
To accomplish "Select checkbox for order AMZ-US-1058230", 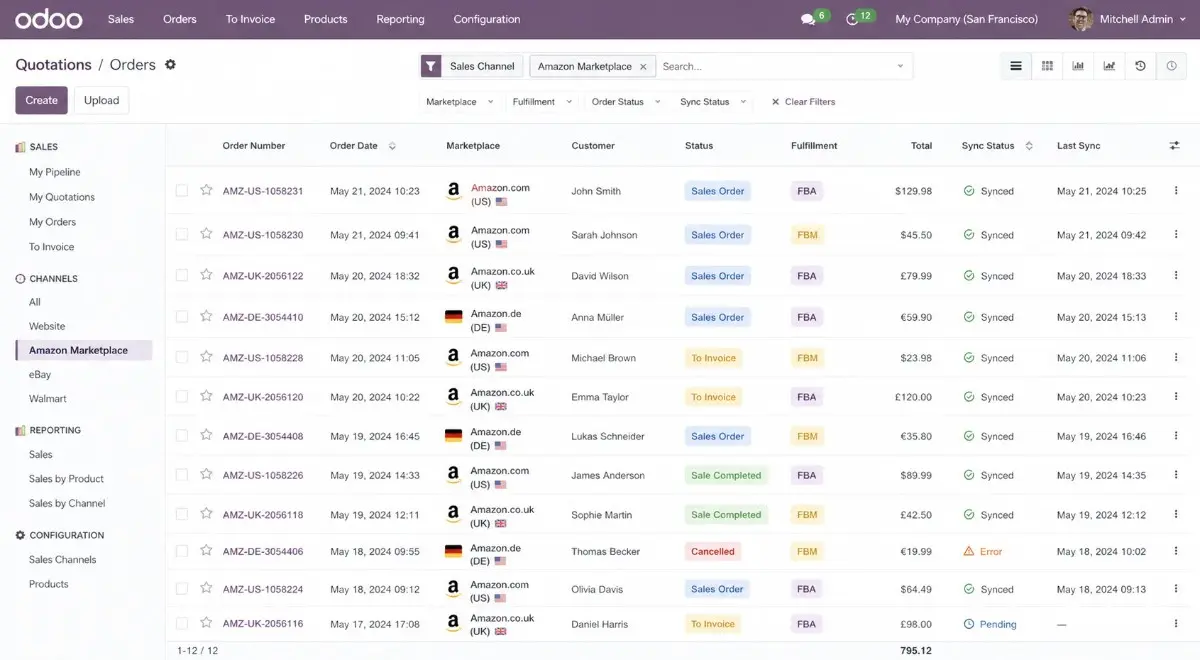I will click(182, 234).
